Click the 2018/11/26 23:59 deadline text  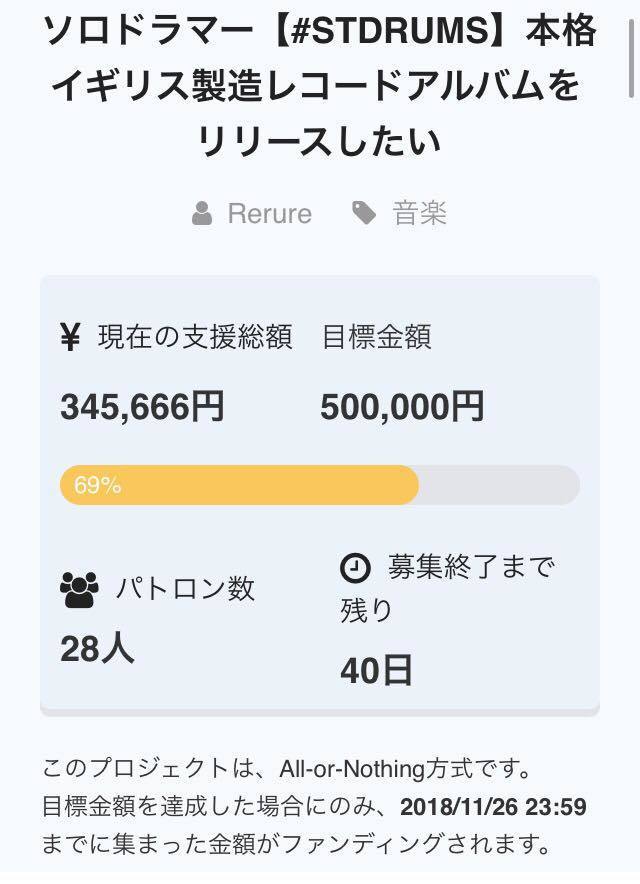click(493, 807)
